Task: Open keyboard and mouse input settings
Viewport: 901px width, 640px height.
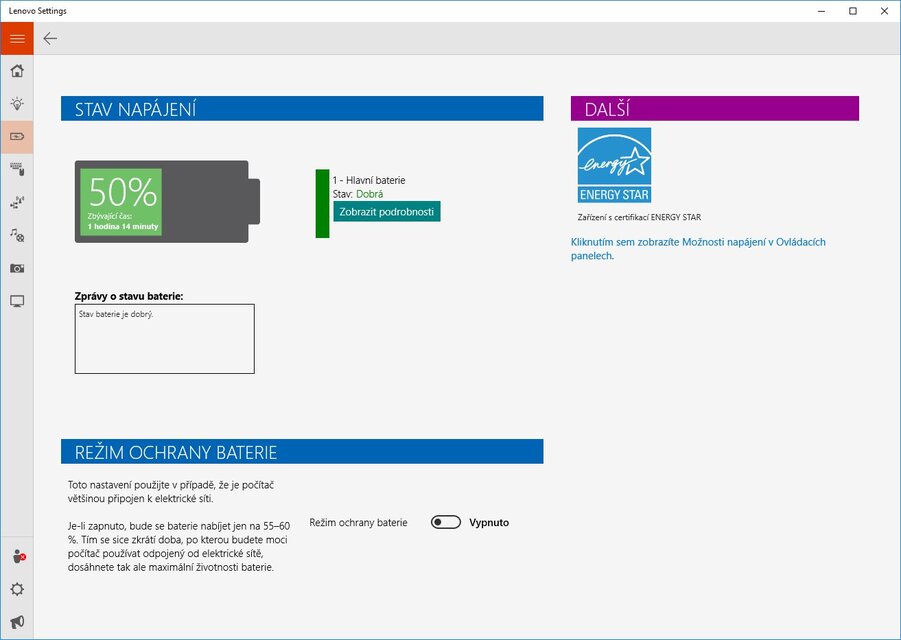Action: click(17, 169)
